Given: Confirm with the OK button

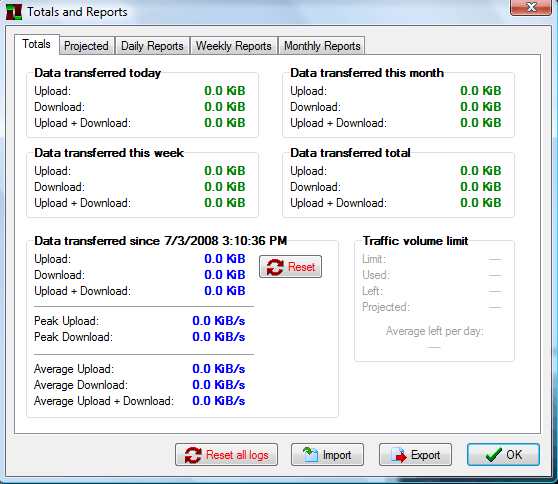Looking at the screenshot, I should click(x=503, y=455).
